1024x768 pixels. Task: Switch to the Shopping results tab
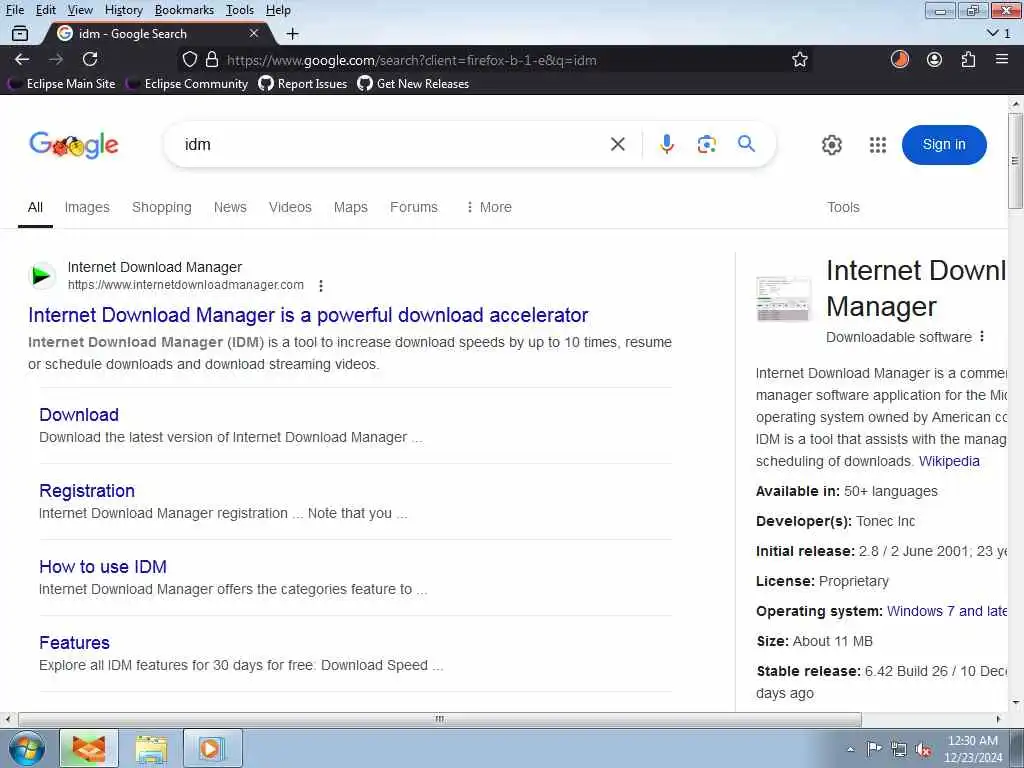[162, 207]
